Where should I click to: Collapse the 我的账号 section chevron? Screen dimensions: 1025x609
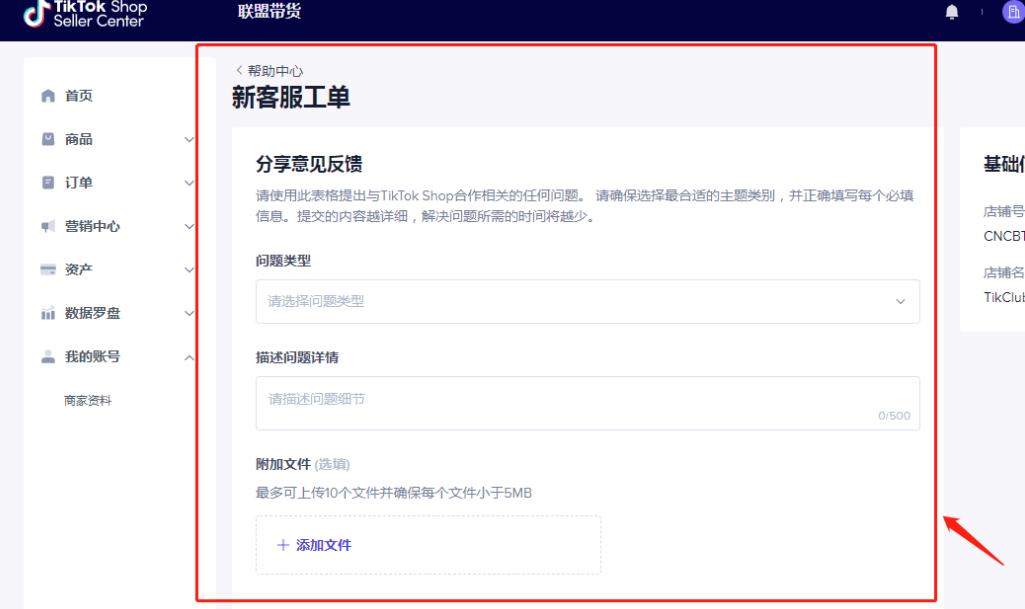[189, 357]
